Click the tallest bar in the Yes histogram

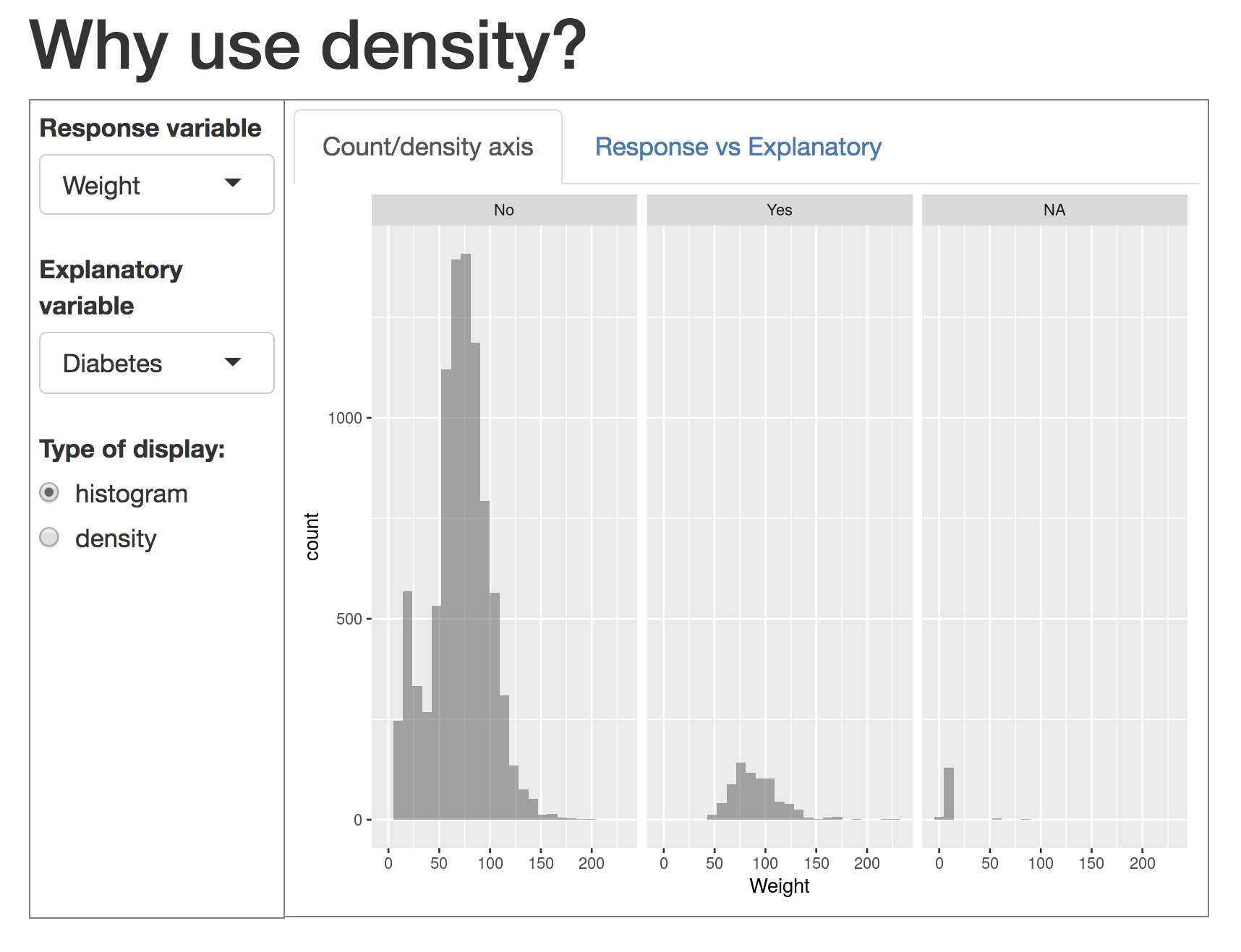point(741,791)
